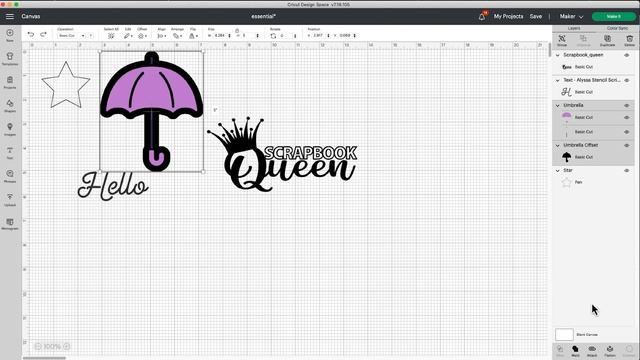640x360 pixels.
Task: Click the Canvas label in header
Action: coord(31,16)
